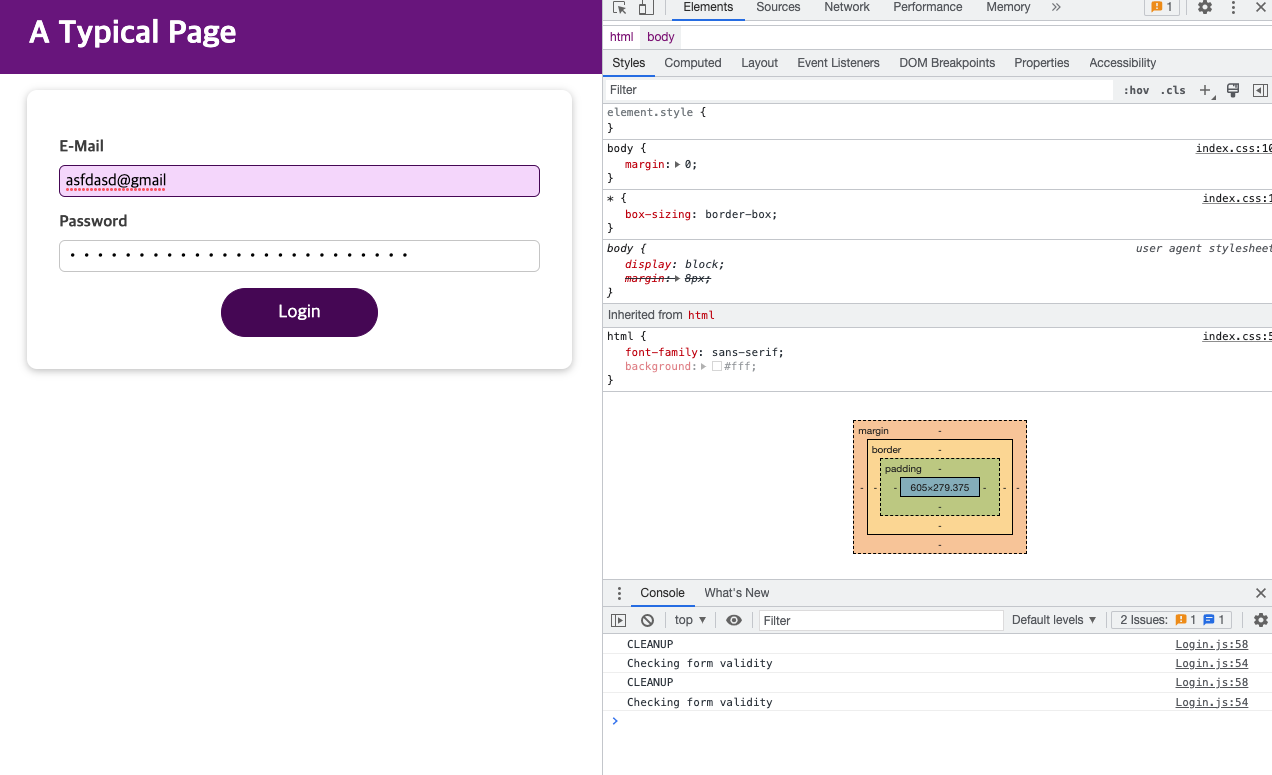This screenshot has height=775, width=1272.
Task: Open the DevTools three-dot customize menu
Action: pyautogui.click(x=1233, y=7)
